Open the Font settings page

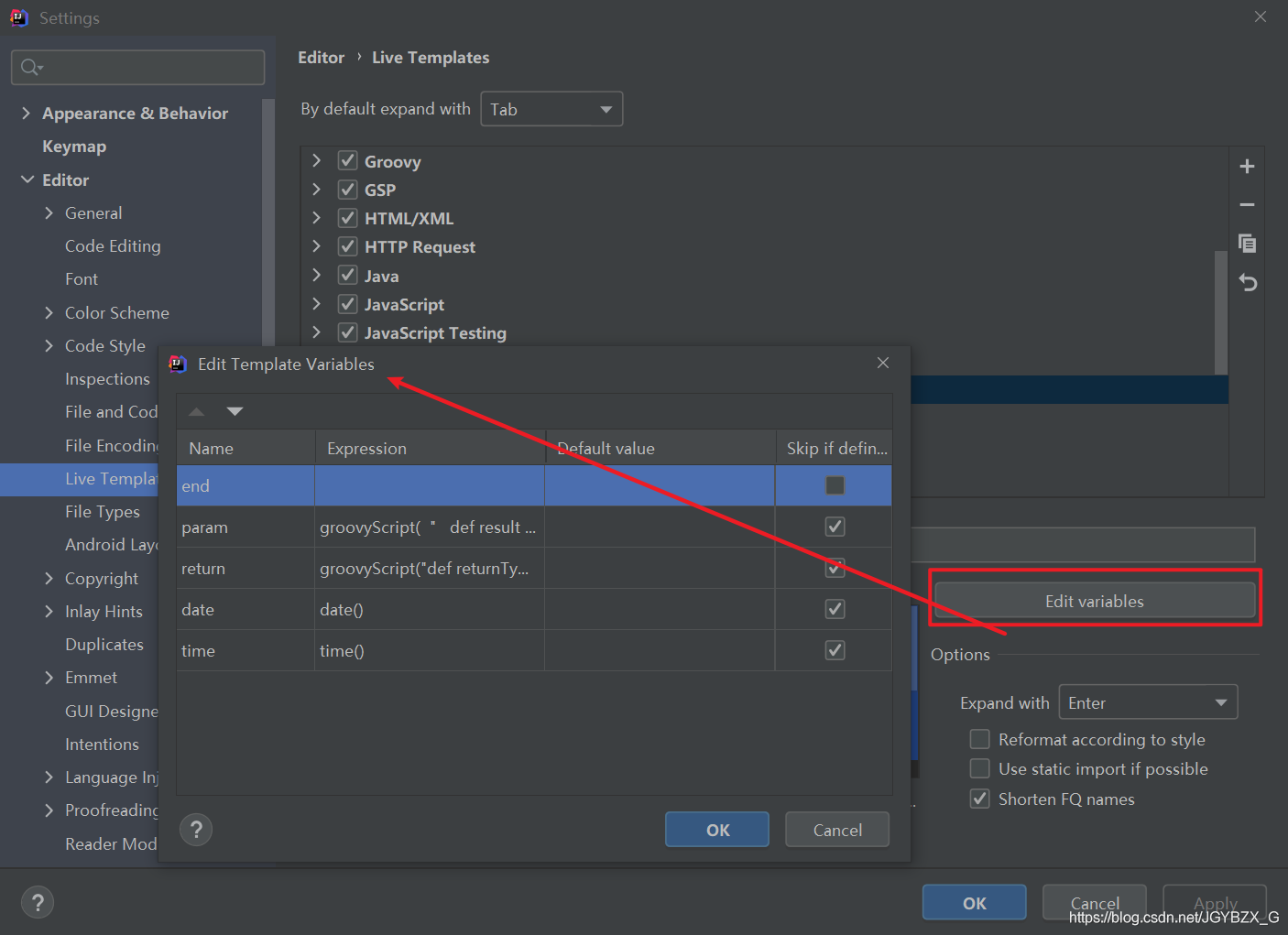82,279
